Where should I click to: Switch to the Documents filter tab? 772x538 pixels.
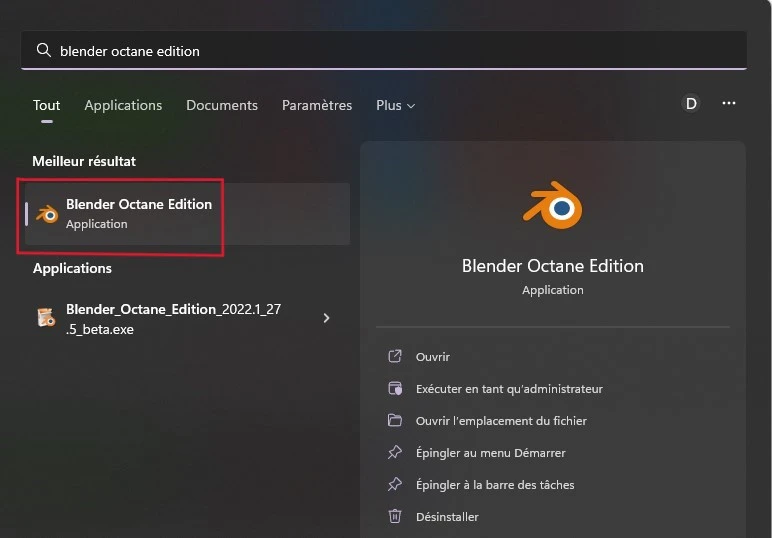click(222, 105)
